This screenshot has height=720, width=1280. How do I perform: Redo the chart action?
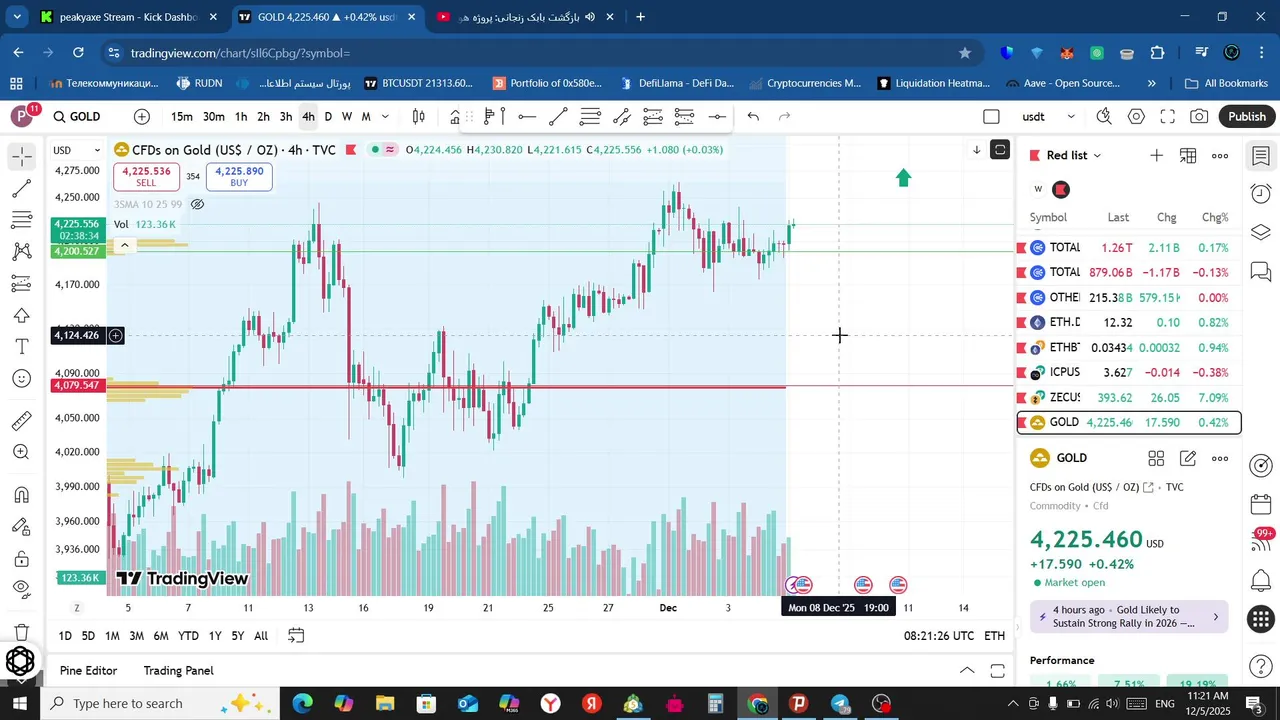point(785,117)
